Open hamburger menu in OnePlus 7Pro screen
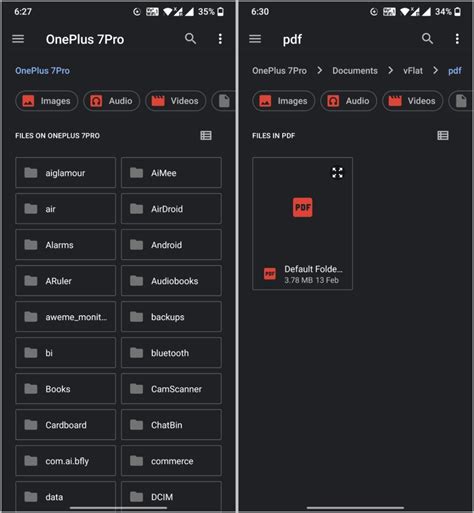The image size is (474, 513). 18,39
